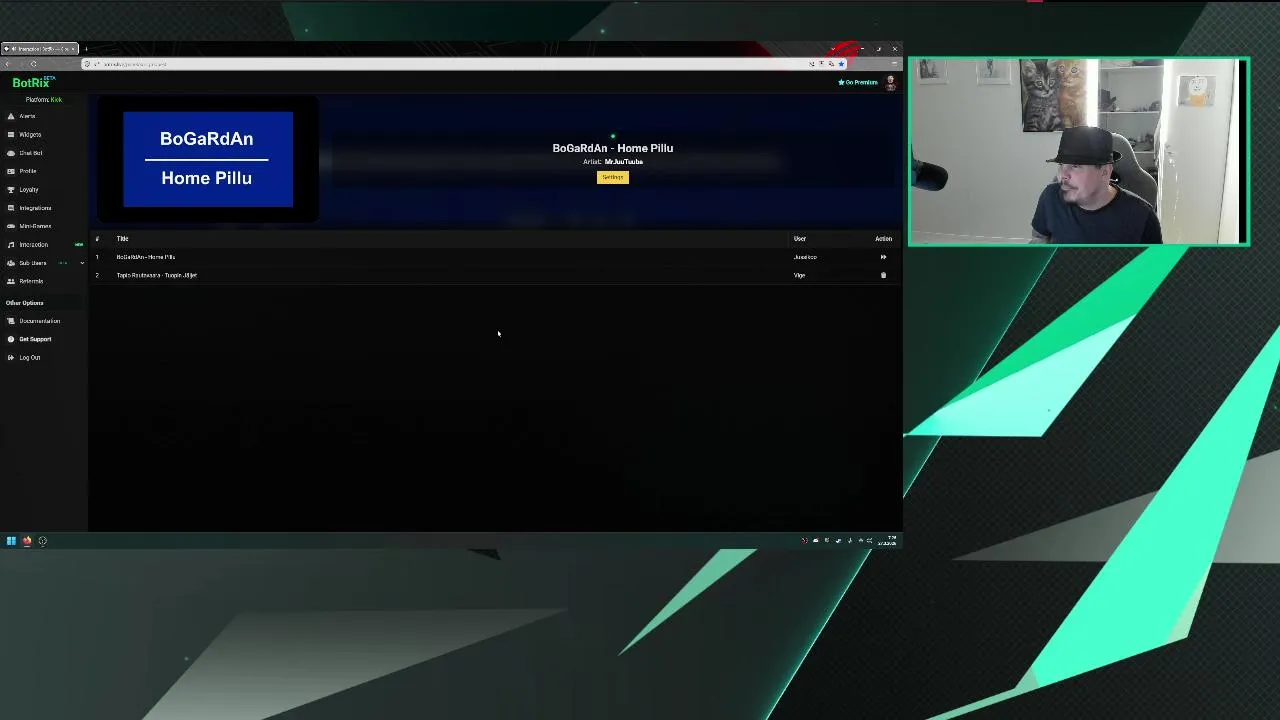Click the BotRix logo
Viewport: 1280px width, 720px height.
click(33, 83)
